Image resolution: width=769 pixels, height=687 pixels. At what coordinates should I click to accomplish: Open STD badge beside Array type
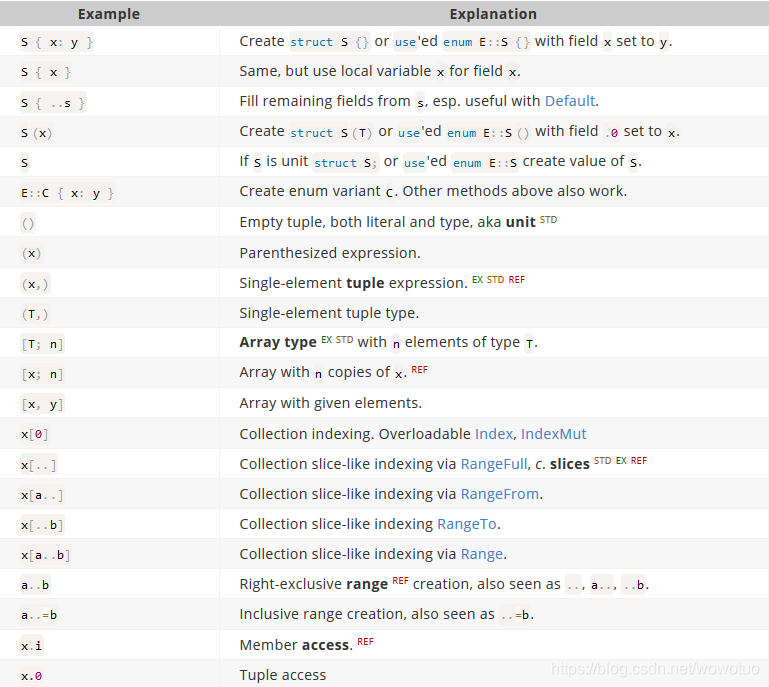point(344,339)
